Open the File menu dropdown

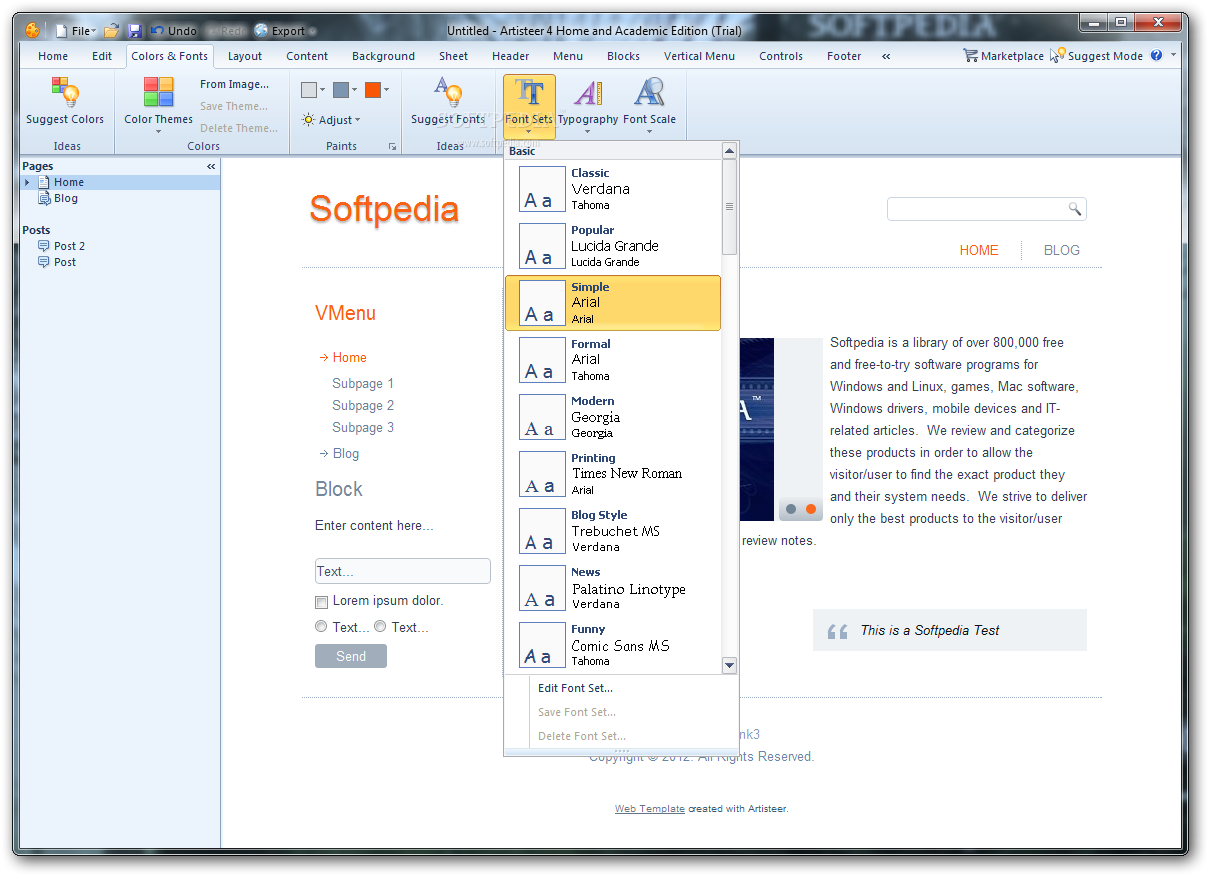(x=76, y=31)
